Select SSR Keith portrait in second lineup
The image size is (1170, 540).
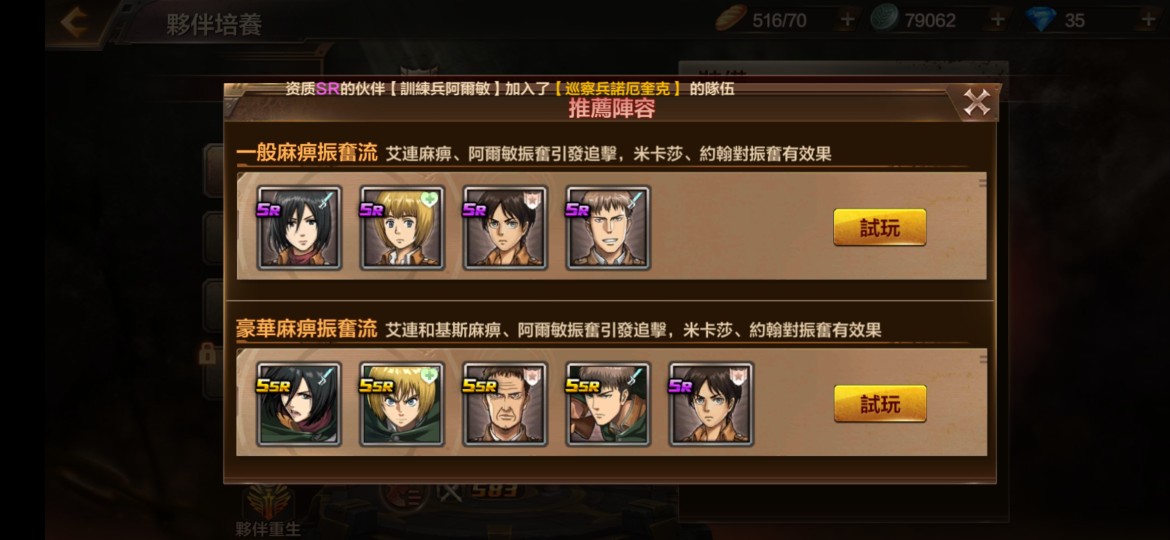pyautogui.click(x=505, y=404)
